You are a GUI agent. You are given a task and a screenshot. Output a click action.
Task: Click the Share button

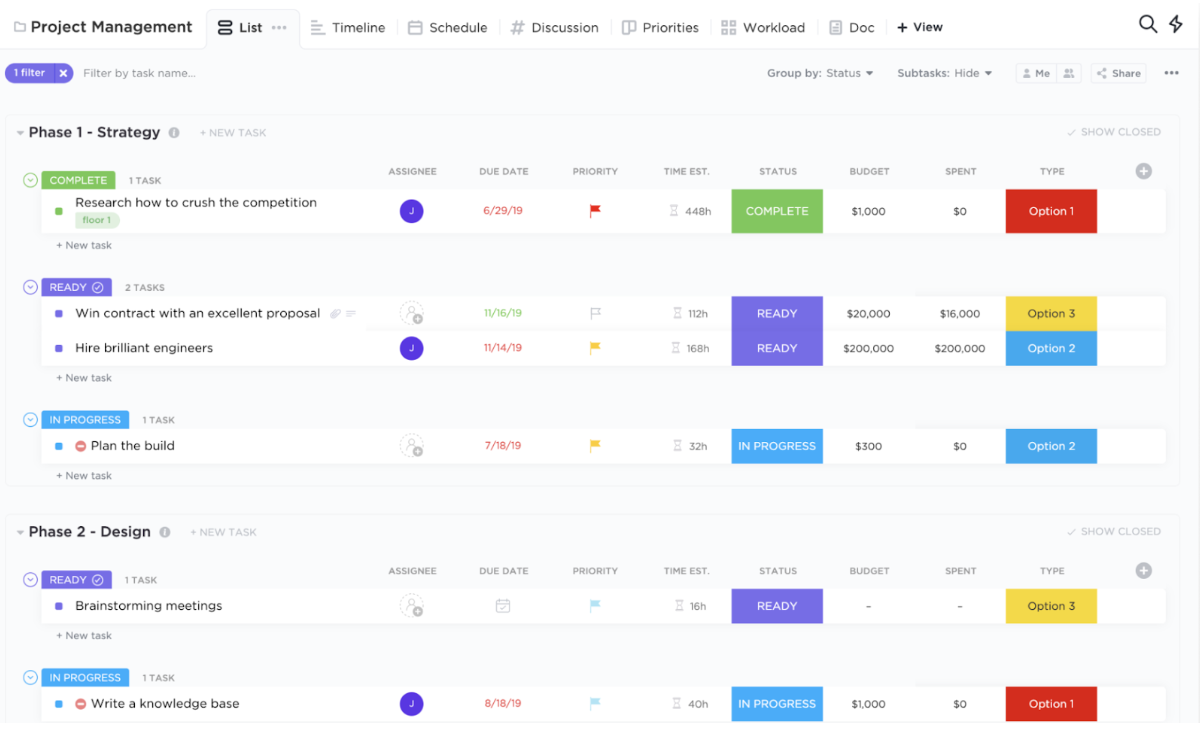1117,73
